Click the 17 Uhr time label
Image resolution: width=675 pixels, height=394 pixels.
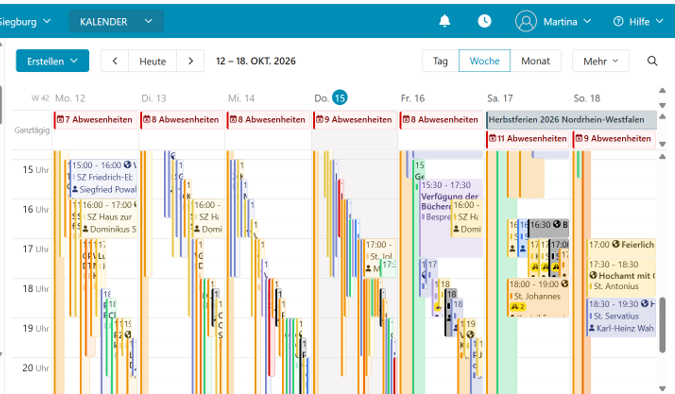click(36, 249)
